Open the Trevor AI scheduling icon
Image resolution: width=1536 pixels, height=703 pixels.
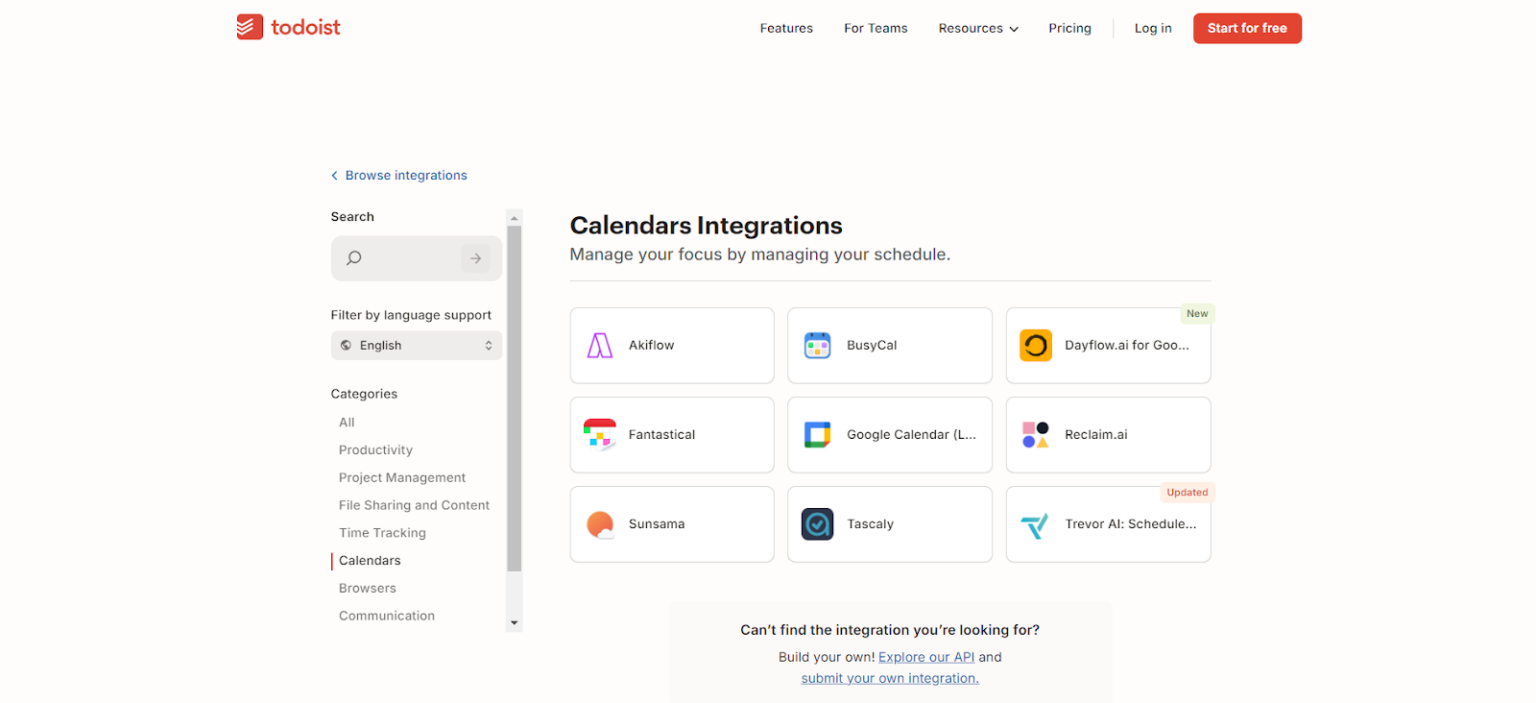coord(1035,524)
